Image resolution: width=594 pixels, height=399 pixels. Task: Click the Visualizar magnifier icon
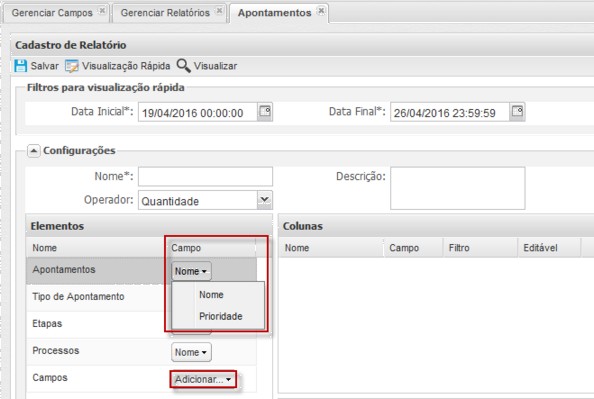[x=183, y=66]
